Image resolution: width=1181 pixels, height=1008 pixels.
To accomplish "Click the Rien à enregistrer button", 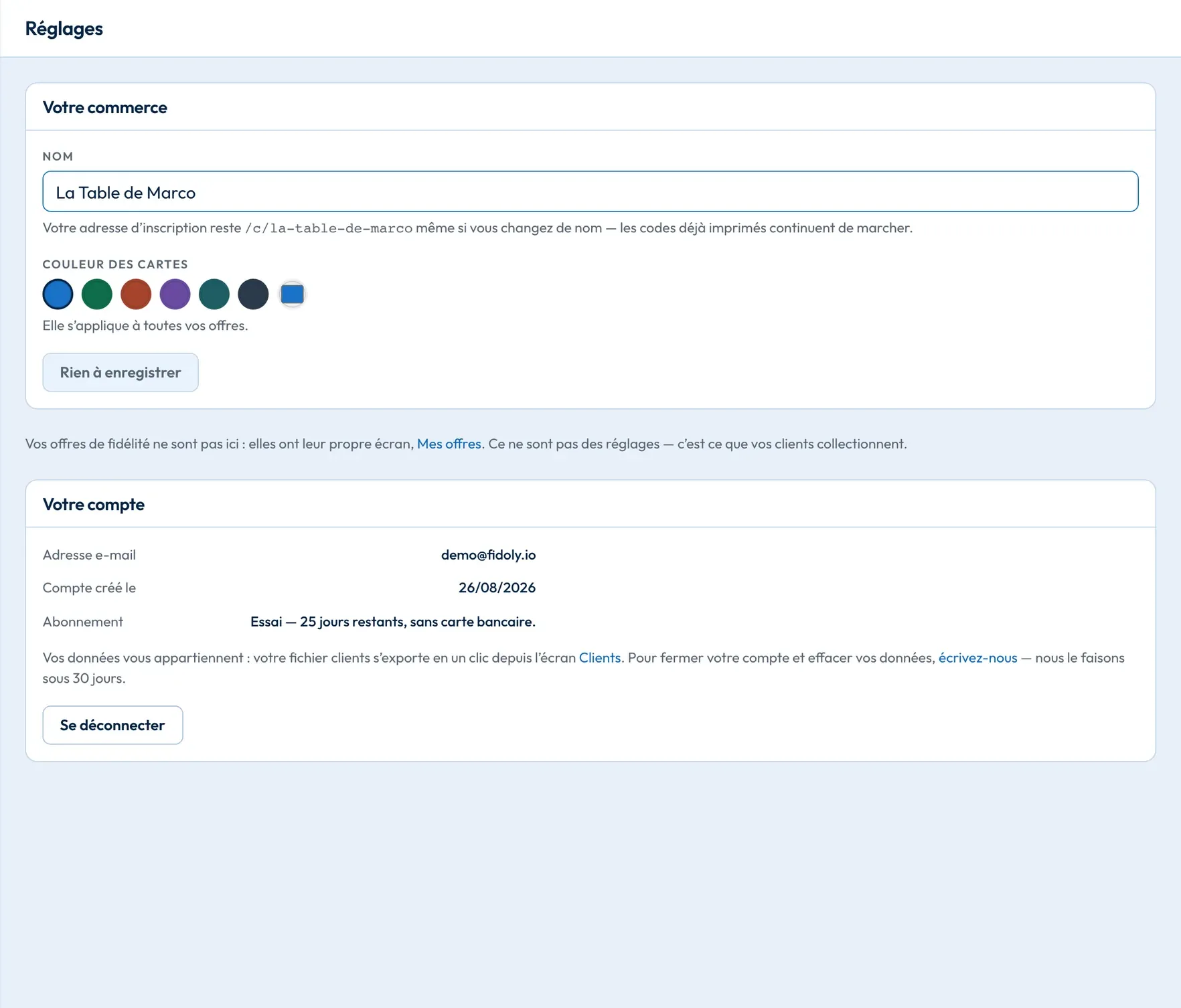I will coord(121,372).
